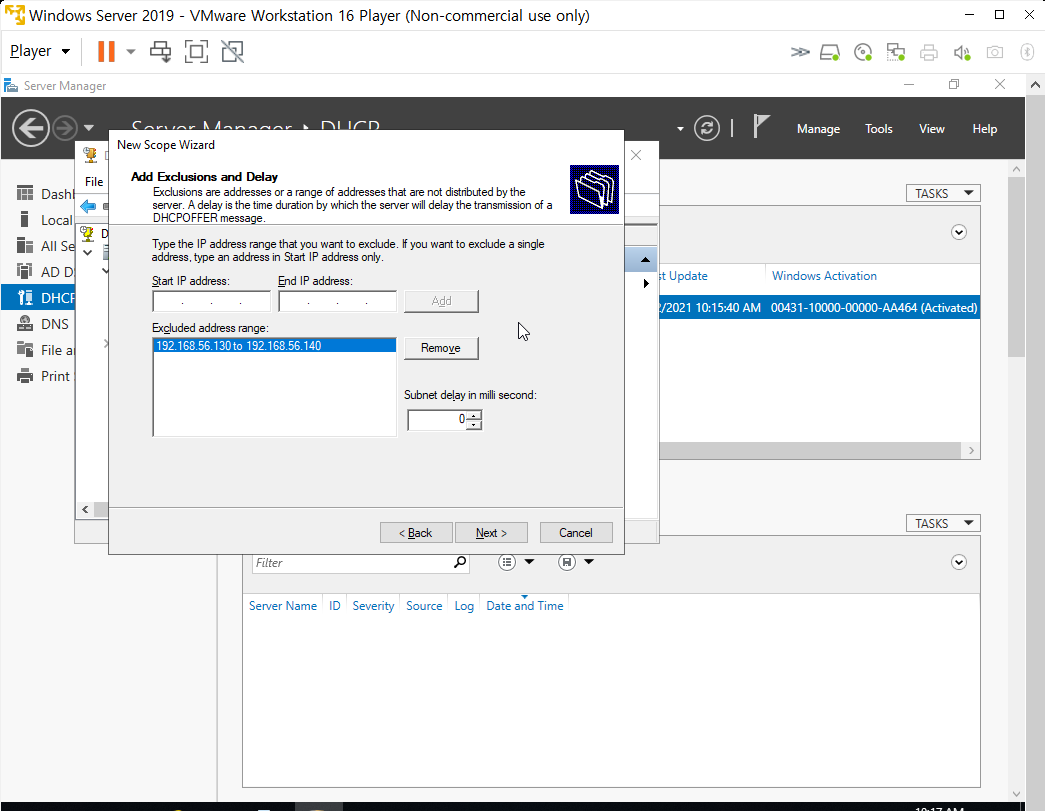Click the Server Manager vertical scrollbar
Viewport: 1045px width, 811px height.
click(1016, 267)
